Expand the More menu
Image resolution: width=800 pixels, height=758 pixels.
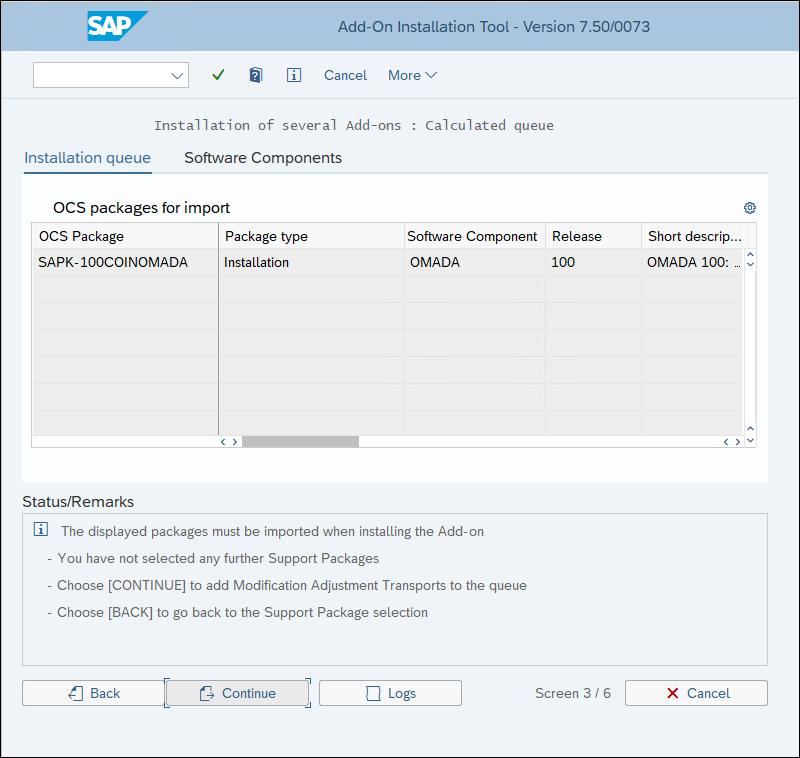[x=412, y=75]
